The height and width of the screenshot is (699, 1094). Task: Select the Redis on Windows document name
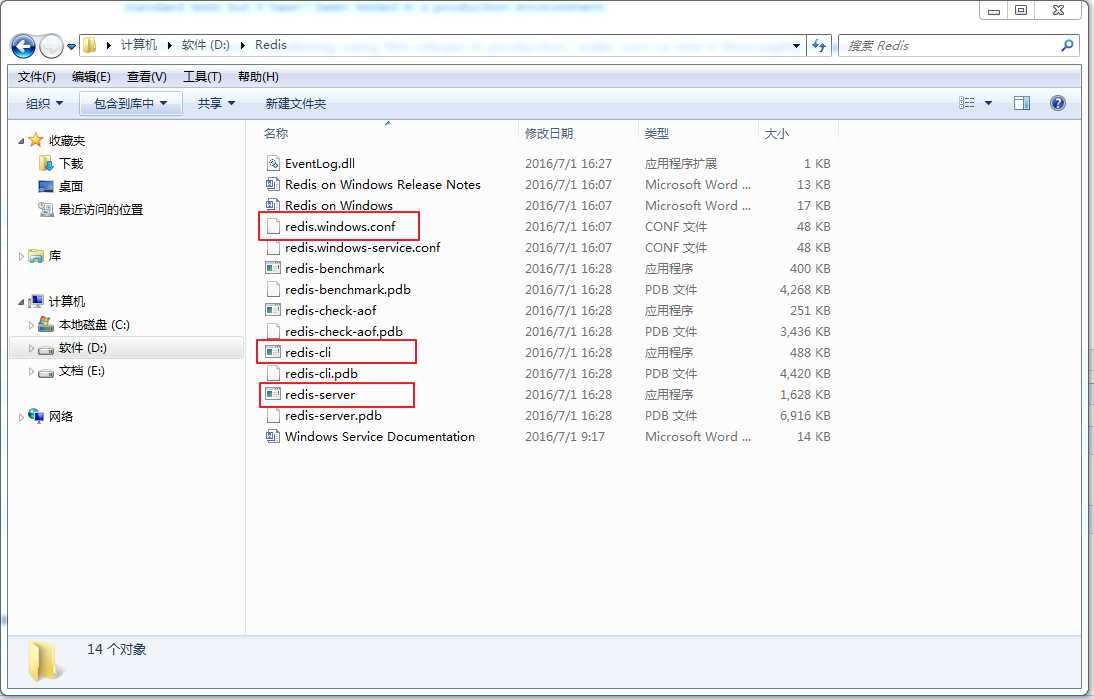338,205
